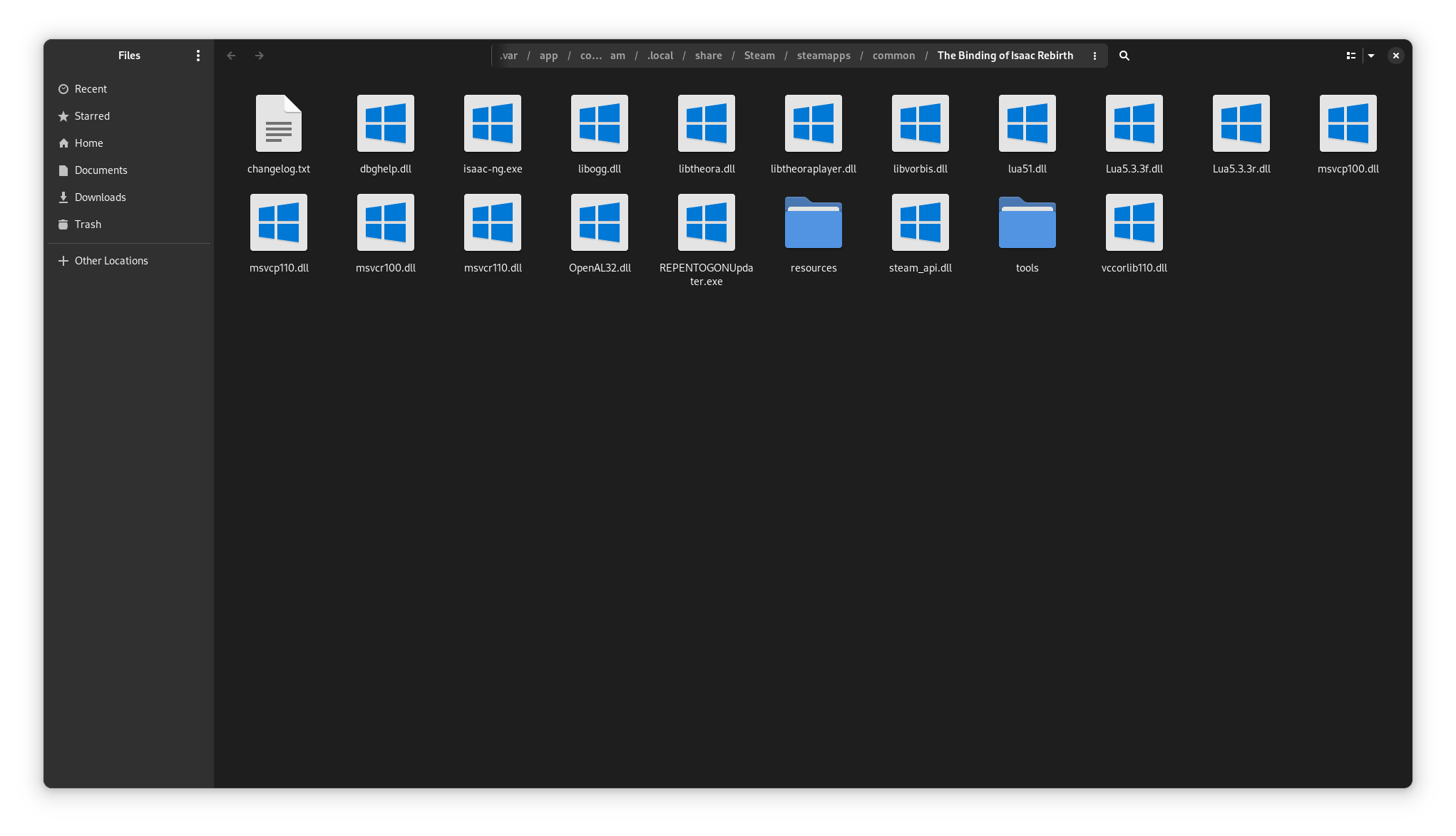Go forward with the right arrow
This screenshot has height=836, width=1456.
click(x=260, y=56)
